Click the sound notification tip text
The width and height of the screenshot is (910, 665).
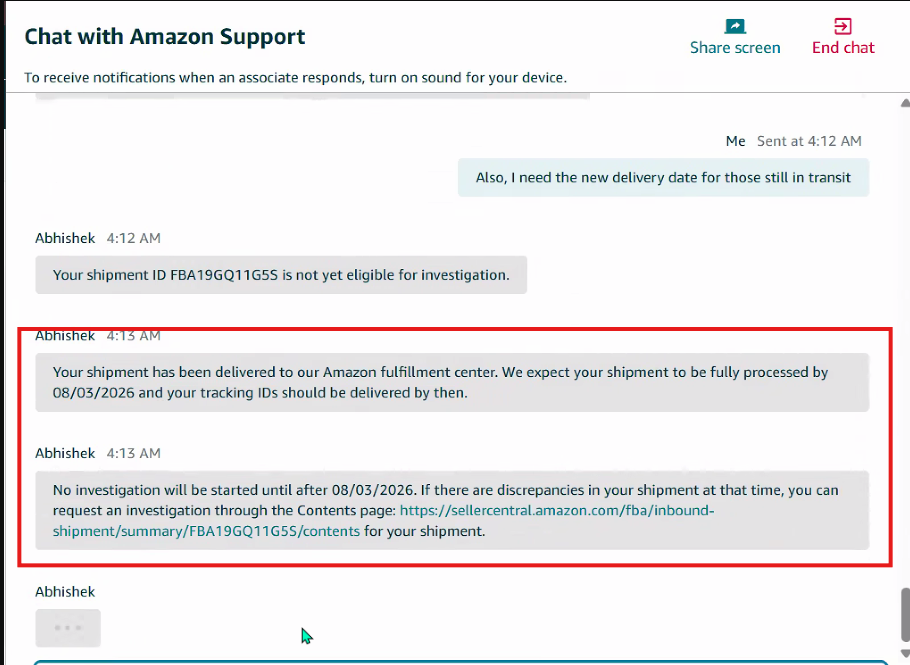pyautogui.click(x=295, y=78)
